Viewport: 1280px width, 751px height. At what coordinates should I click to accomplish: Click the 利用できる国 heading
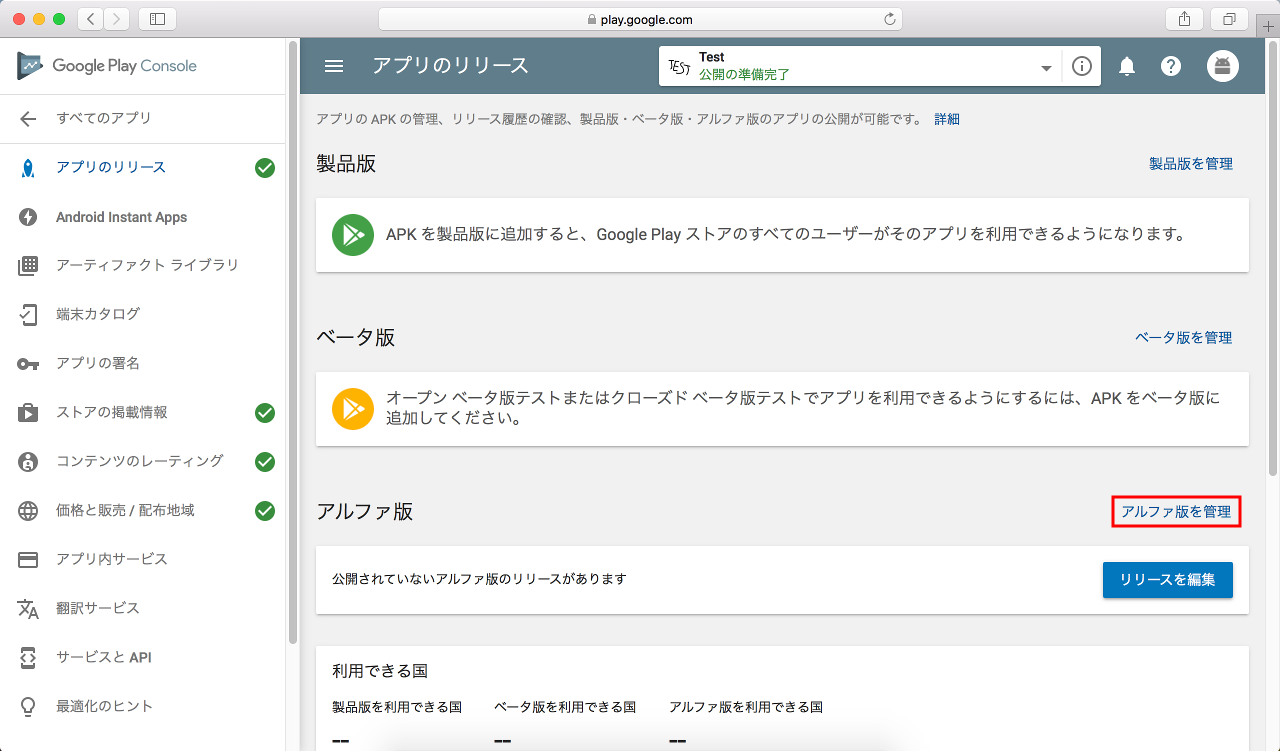(380, 670)
